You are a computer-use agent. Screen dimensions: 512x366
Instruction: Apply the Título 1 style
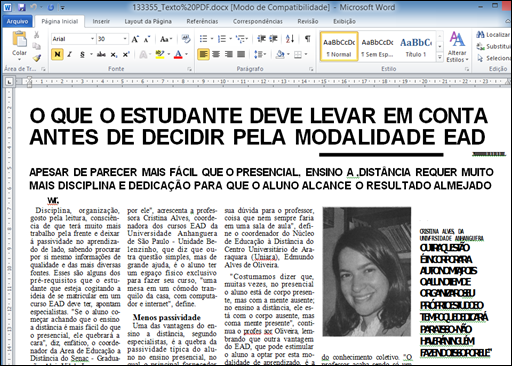coord(416,47)
